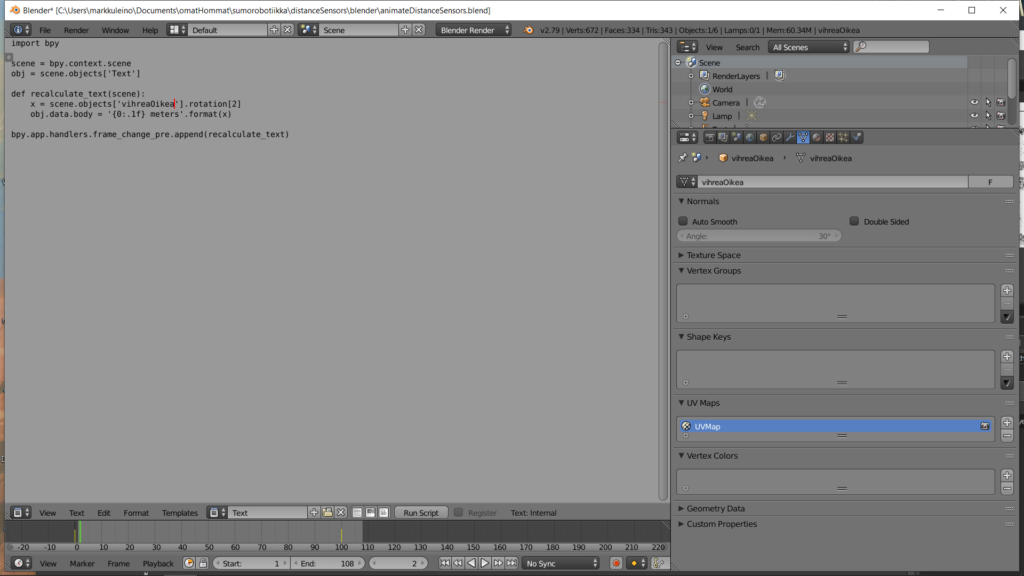Open the Object Constraints chain-link icon
Screen dimensions: 1024x576
coord(777,137)
